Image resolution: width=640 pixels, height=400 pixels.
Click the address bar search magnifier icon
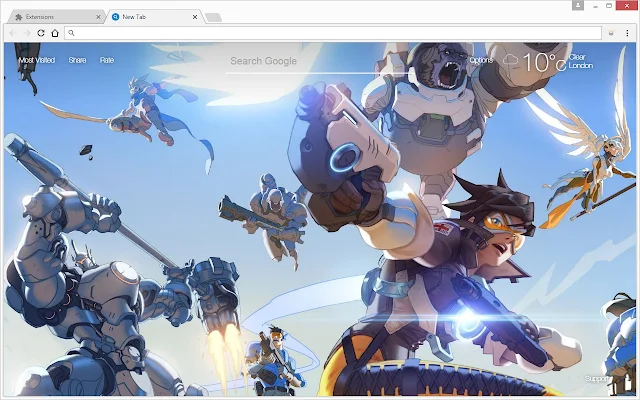pos(71,33)
